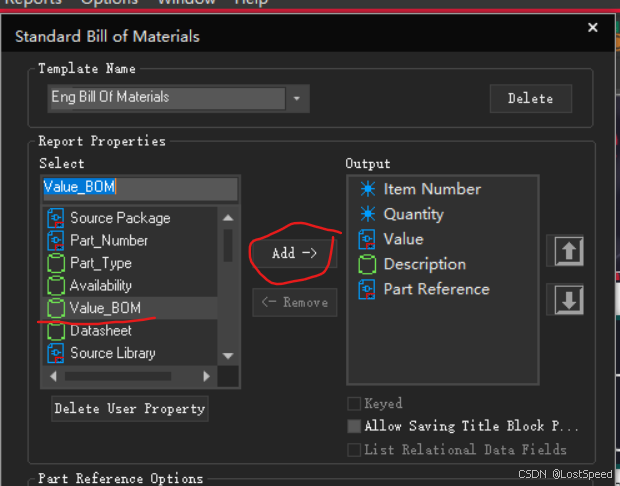
Task: Click the Part_Number property icon
Action: pos(56,241)
